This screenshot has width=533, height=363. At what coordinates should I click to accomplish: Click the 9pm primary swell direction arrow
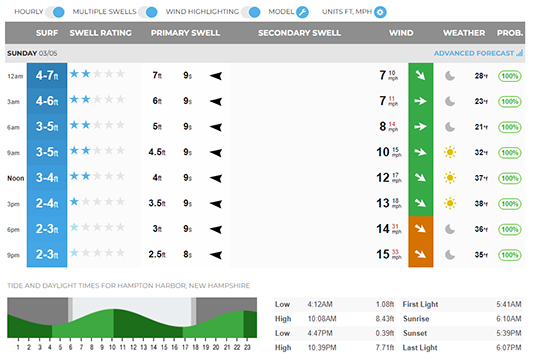coord(216,255)
